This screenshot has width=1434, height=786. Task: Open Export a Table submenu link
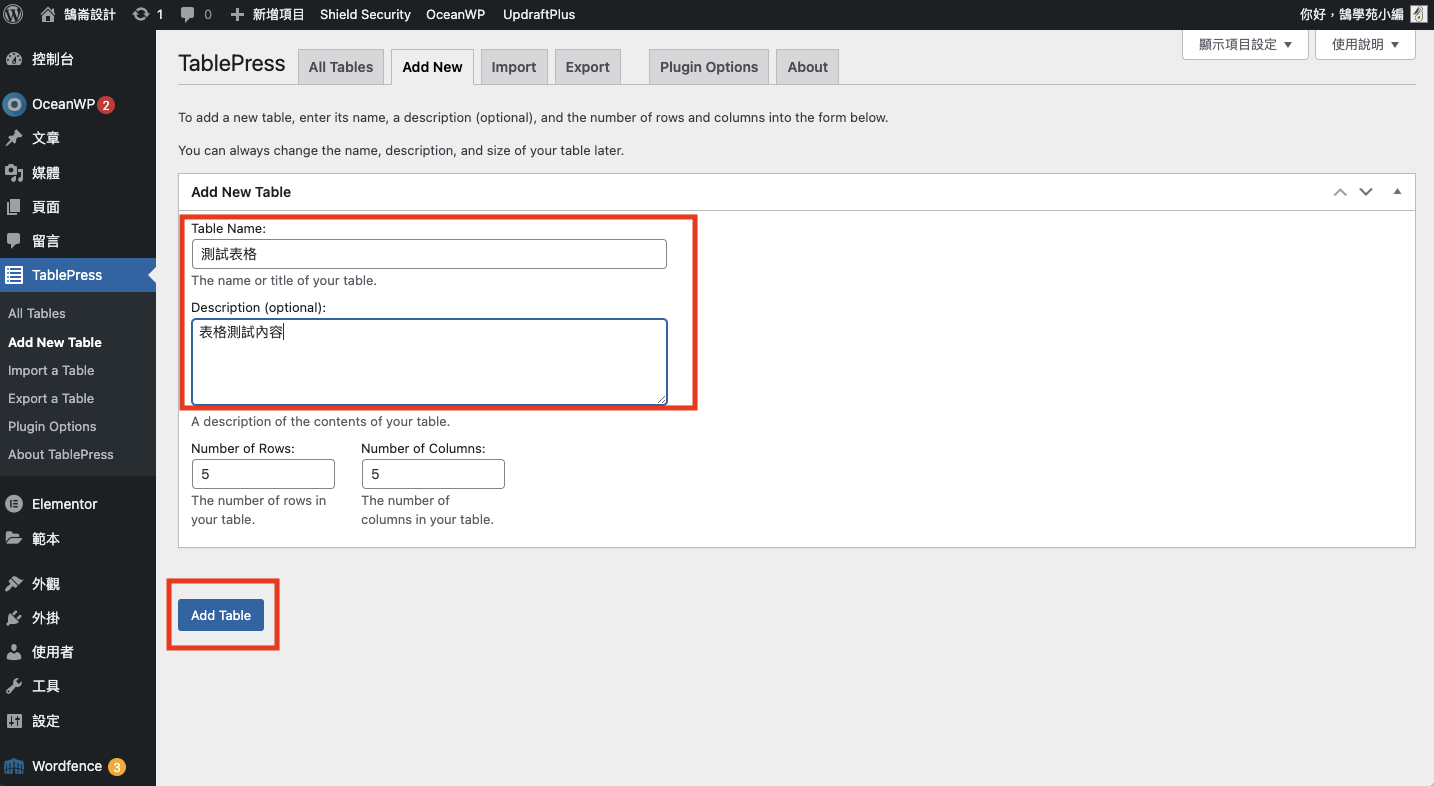(x=51, y=398)
